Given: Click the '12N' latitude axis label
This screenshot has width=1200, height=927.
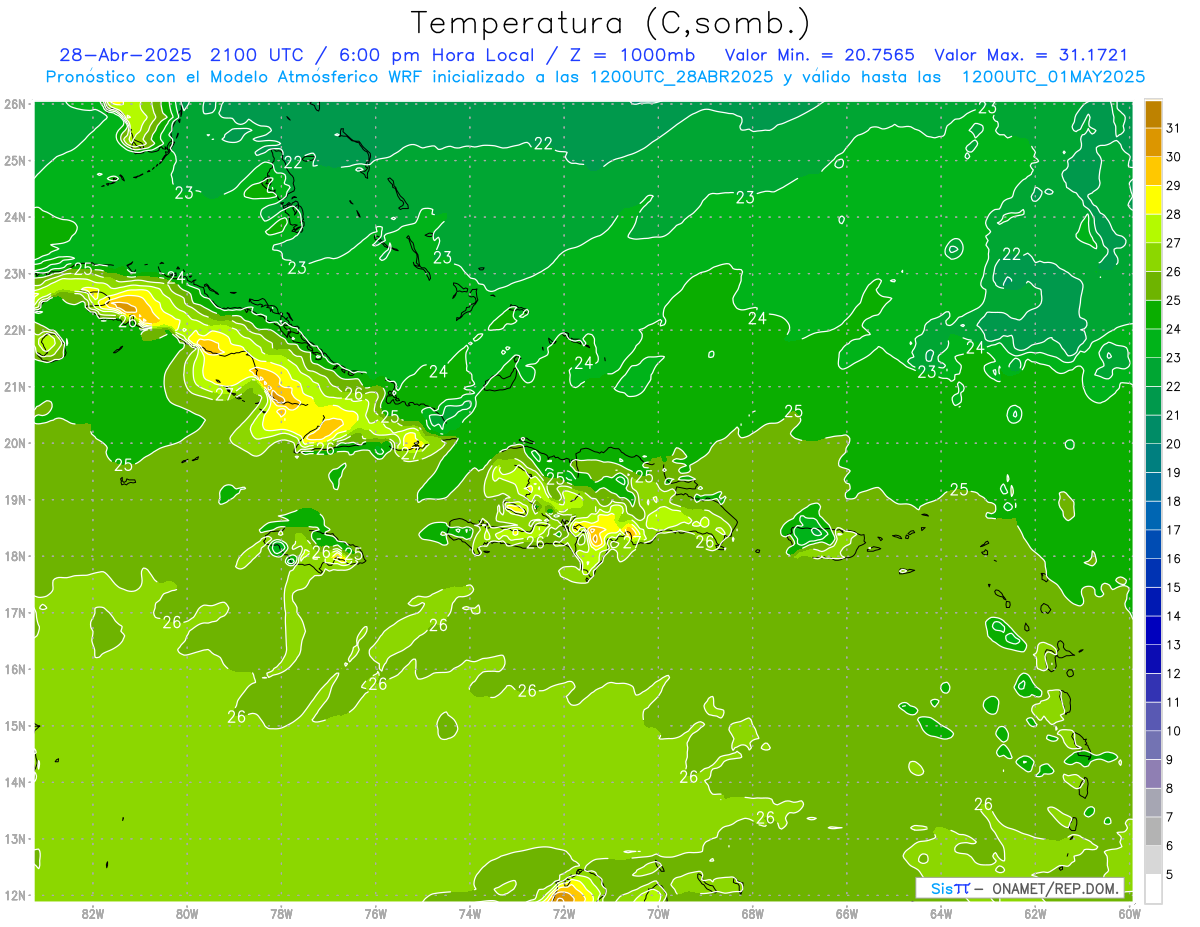Looking at the screenshot, I should 14,895.
